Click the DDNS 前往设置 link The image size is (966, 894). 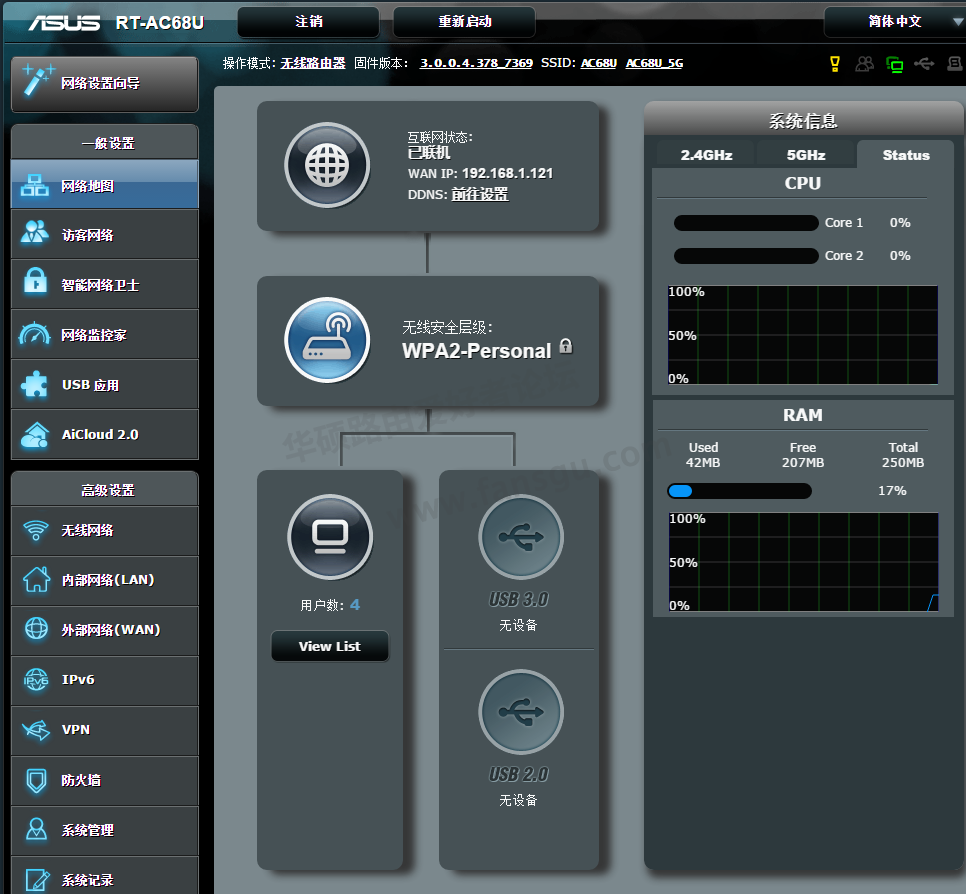480,194
